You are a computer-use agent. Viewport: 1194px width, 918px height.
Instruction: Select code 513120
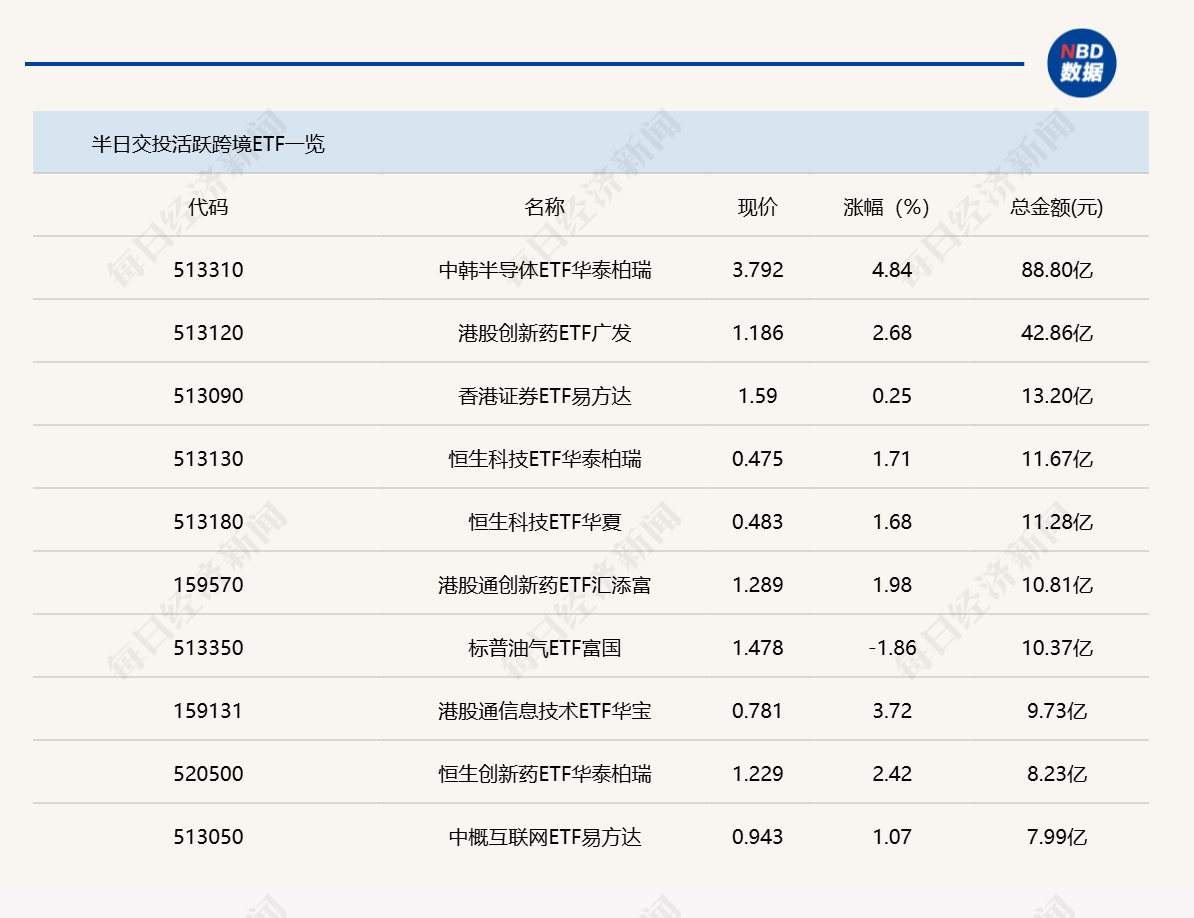[x=209, y=333]
